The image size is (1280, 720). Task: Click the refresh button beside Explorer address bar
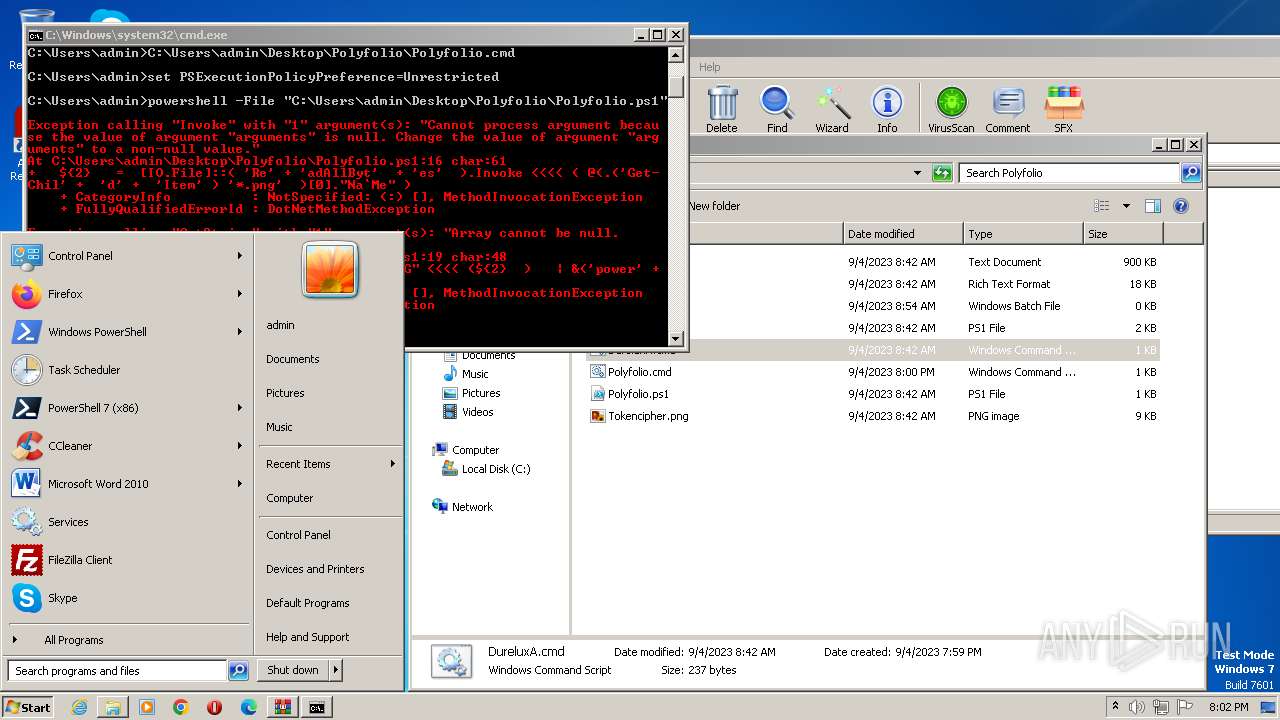coord(942,173)
